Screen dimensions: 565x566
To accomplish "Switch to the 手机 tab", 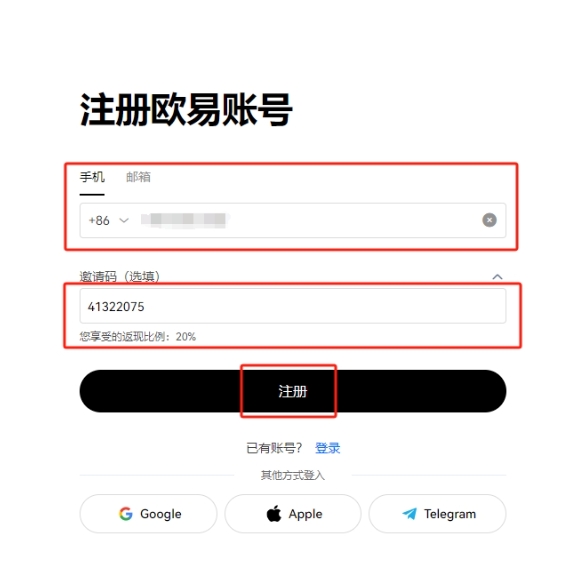I will click(92, 177).
